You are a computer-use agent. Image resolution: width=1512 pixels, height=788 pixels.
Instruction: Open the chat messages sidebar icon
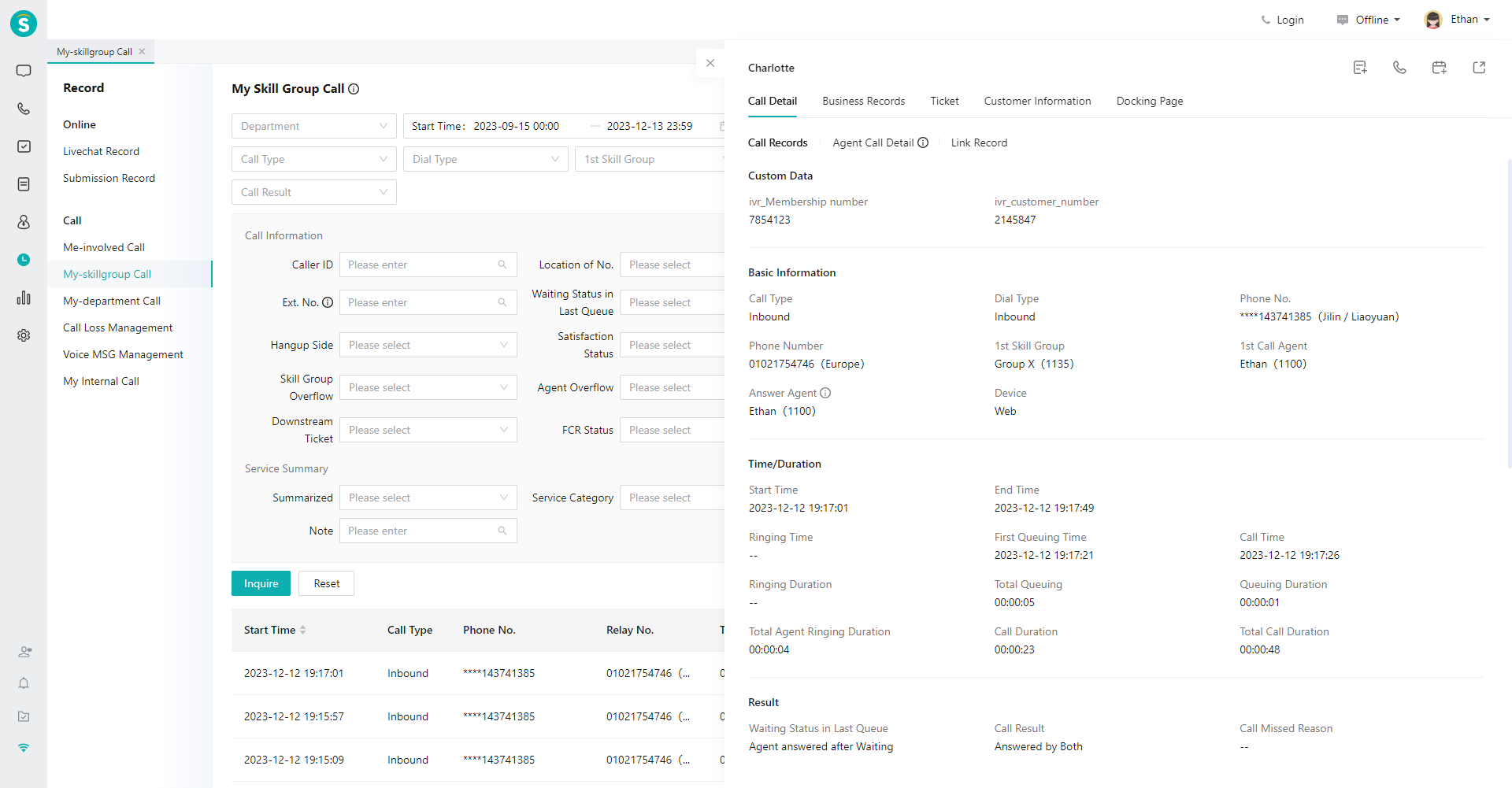pos(24,71)
